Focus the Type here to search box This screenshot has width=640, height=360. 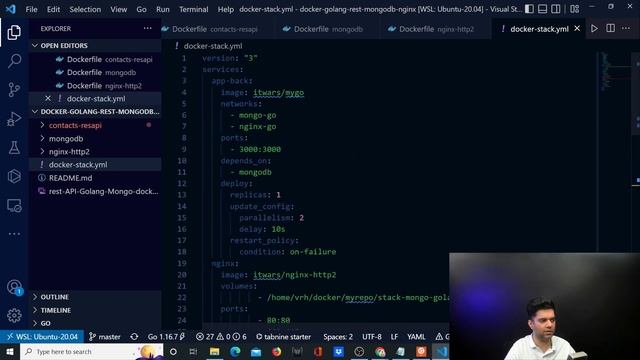(91, 351)
